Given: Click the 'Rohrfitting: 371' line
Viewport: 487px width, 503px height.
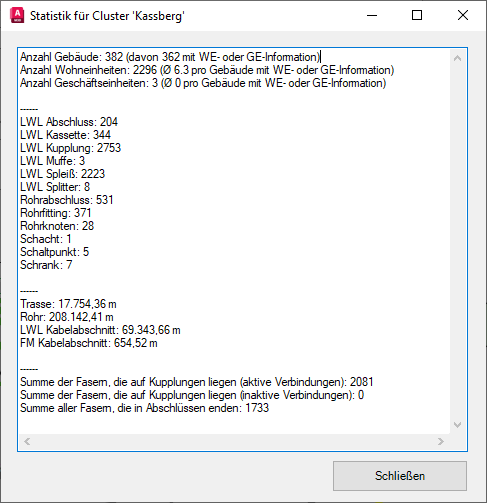Looking at the screenshot, I should click(x=56, y=213).
